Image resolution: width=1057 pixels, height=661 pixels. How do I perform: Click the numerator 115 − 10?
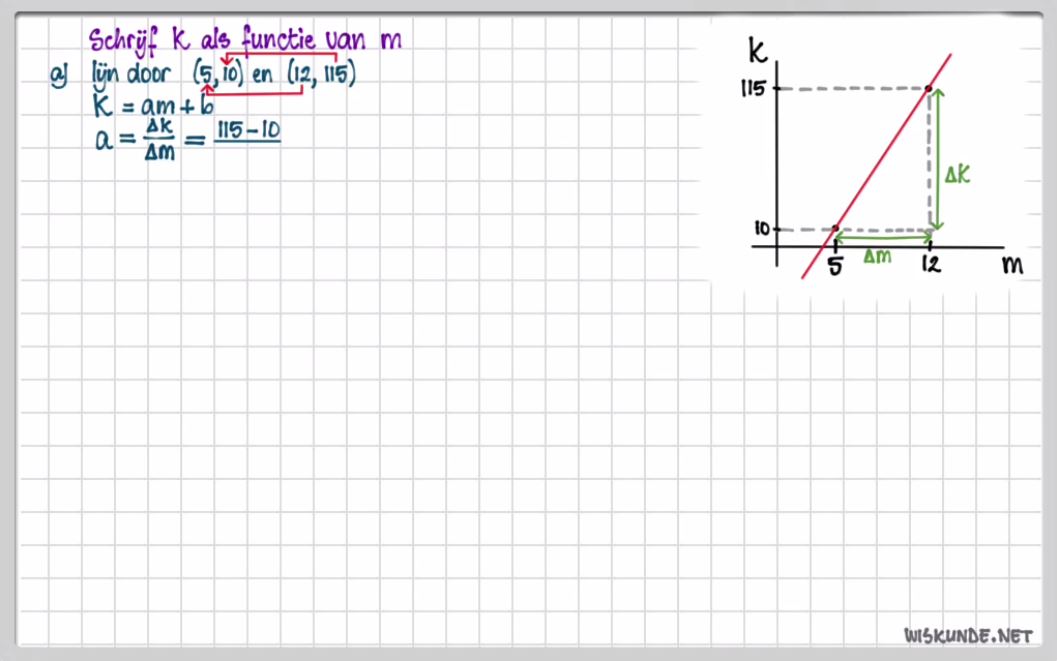point(248,131)
